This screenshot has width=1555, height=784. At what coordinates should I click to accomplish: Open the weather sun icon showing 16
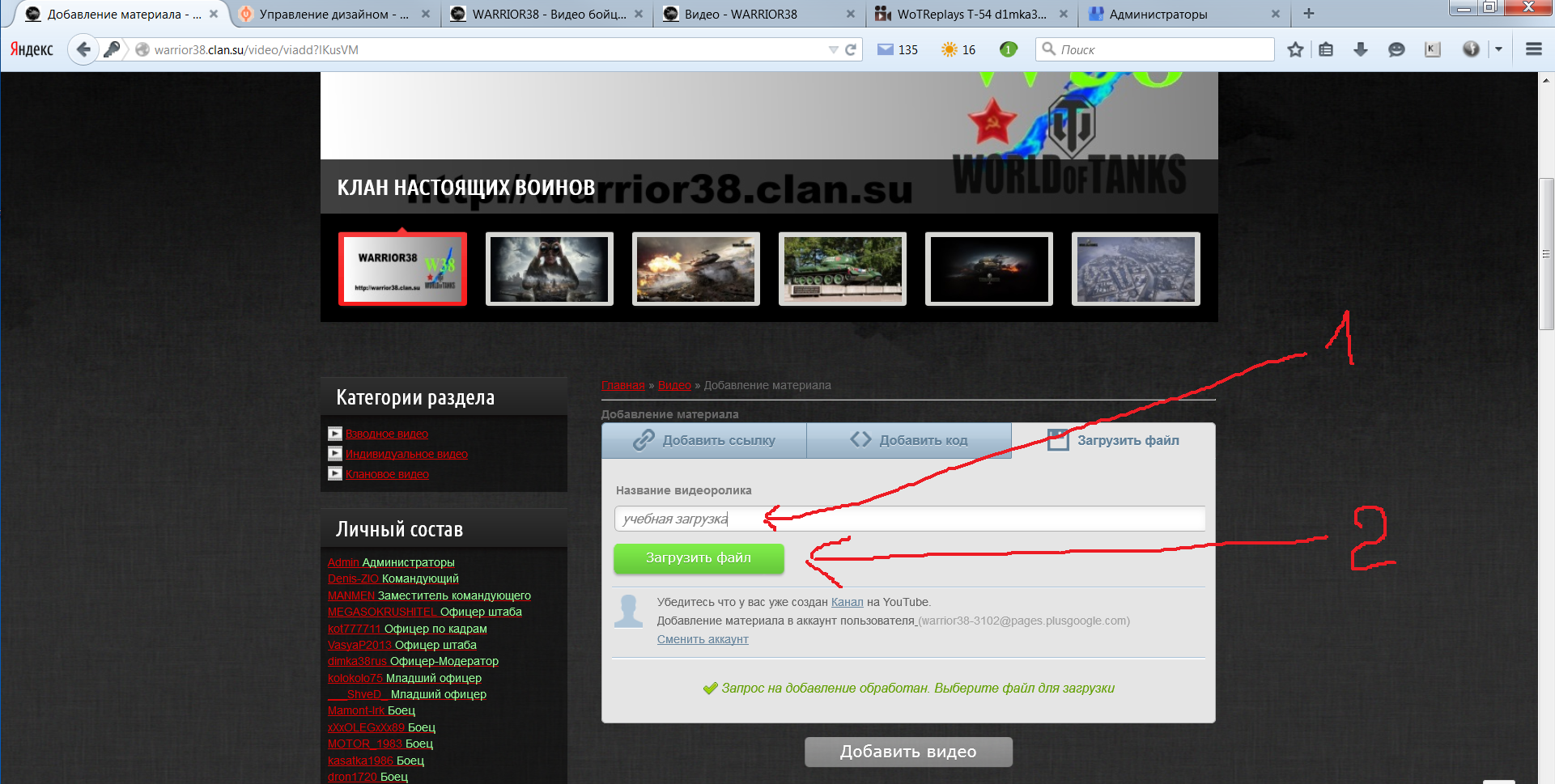(950, 49)
